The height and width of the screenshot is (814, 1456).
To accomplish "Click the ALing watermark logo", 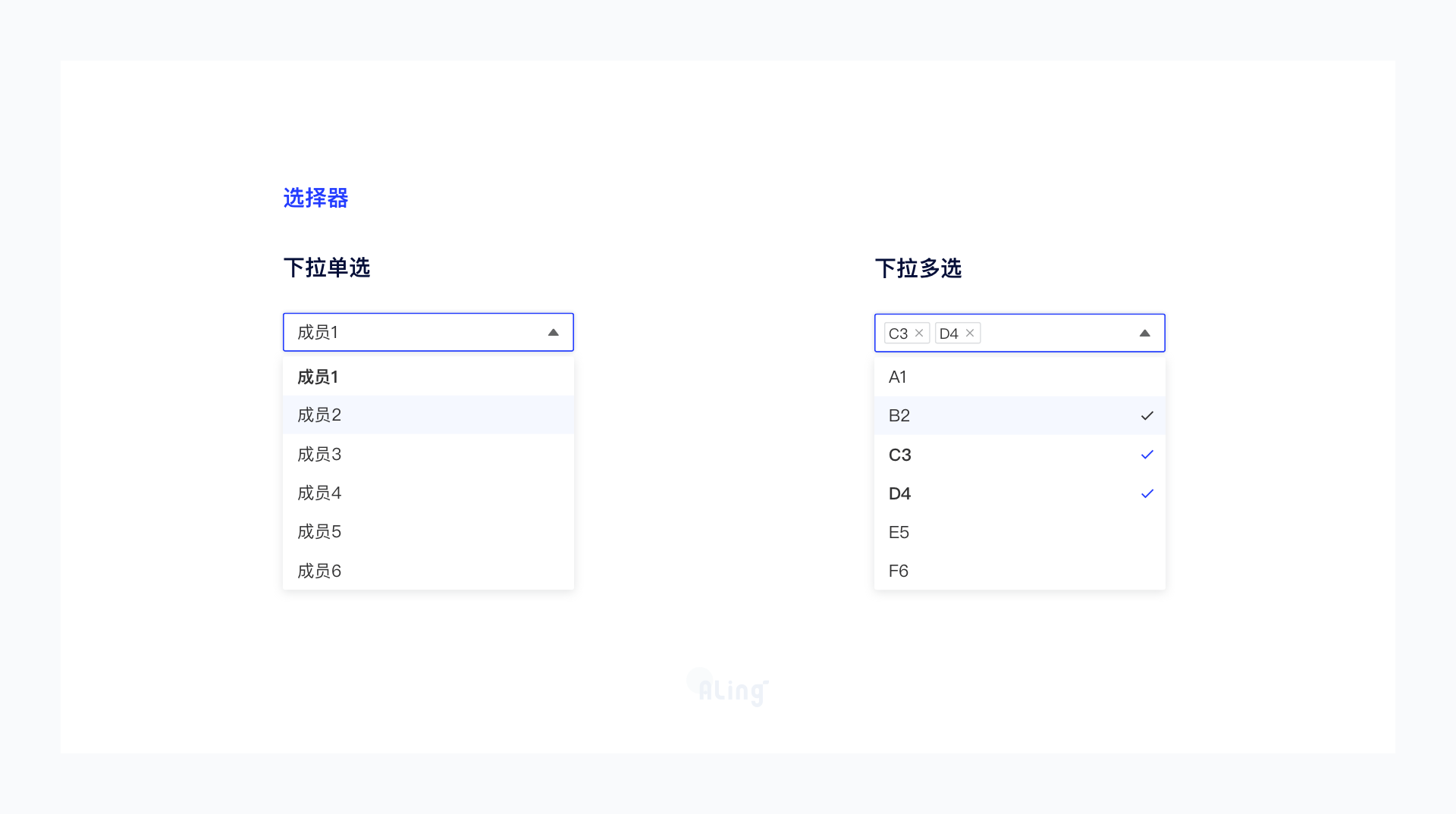I will click(730, 688).
